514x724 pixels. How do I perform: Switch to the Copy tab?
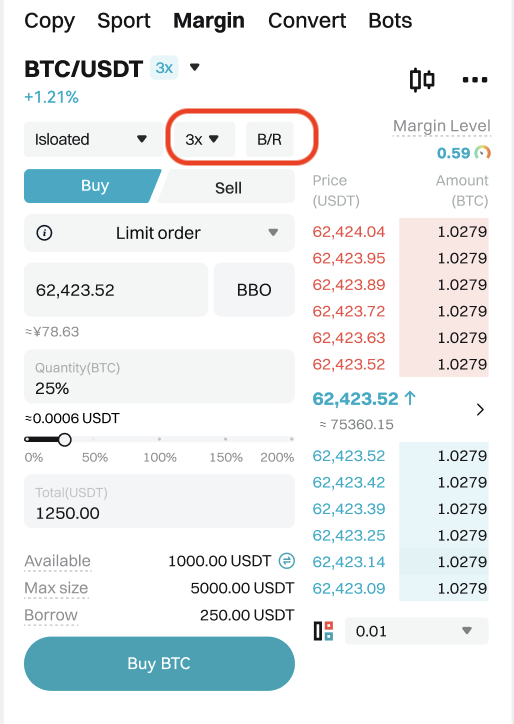[x=49, y=21]
